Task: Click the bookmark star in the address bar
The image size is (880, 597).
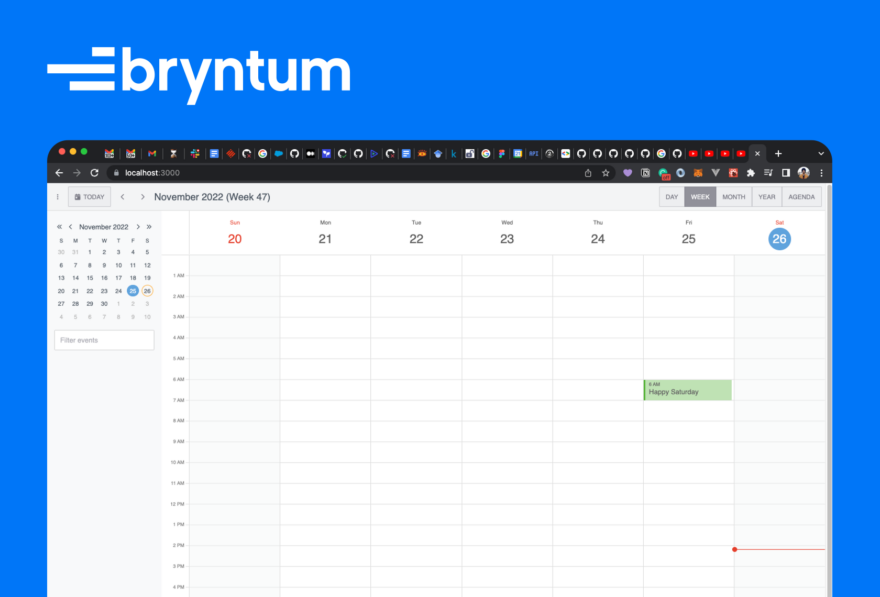Action: point(605,172)
